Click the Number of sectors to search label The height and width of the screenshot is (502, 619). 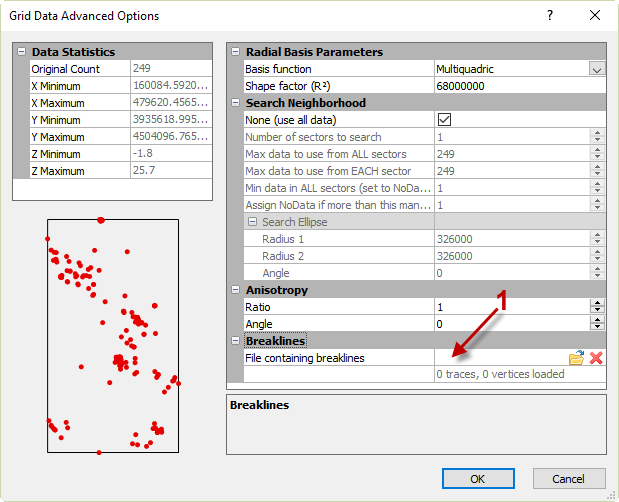(313, 137)
